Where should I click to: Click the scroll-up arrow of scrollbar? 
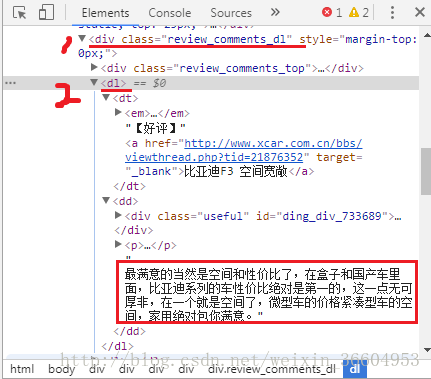click(x=426, y=35)
